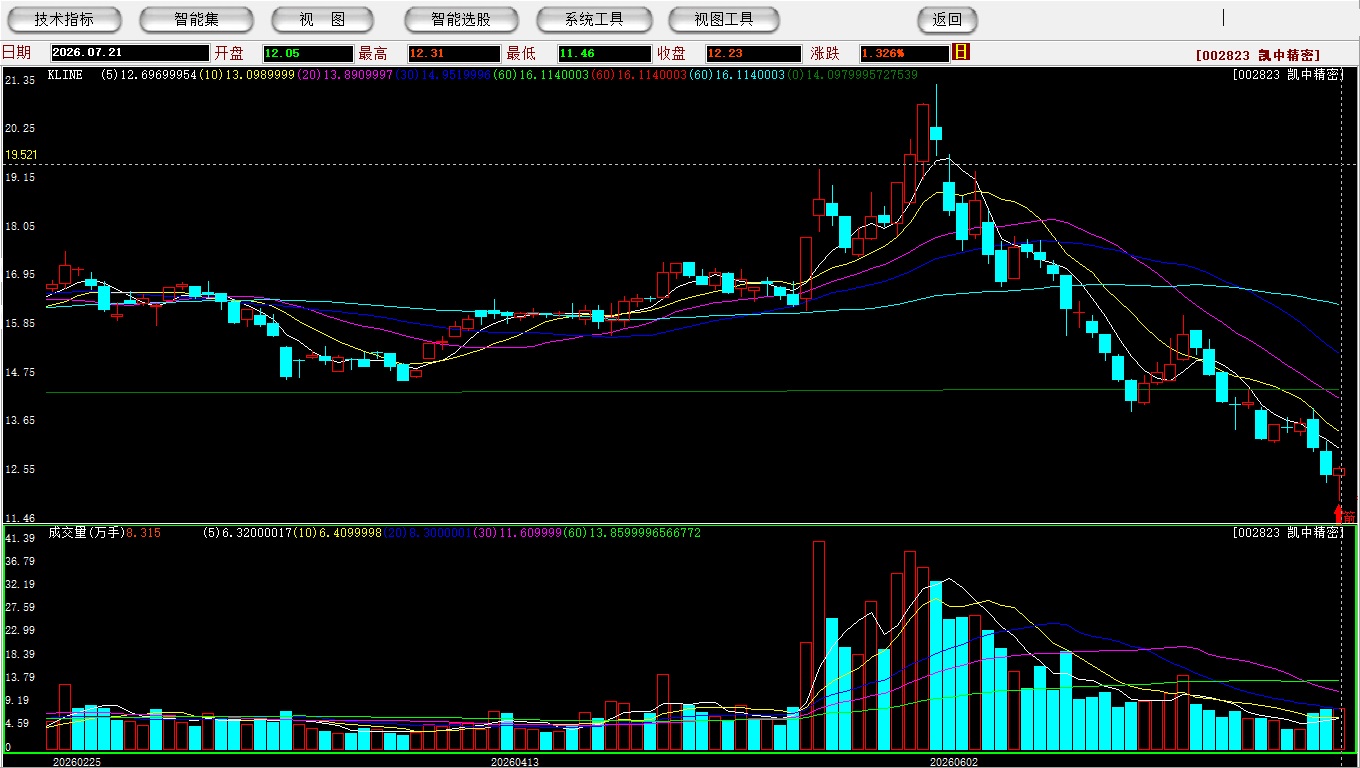
Task: Click the 20260602 date axis label
Action: tap(953, 761)
